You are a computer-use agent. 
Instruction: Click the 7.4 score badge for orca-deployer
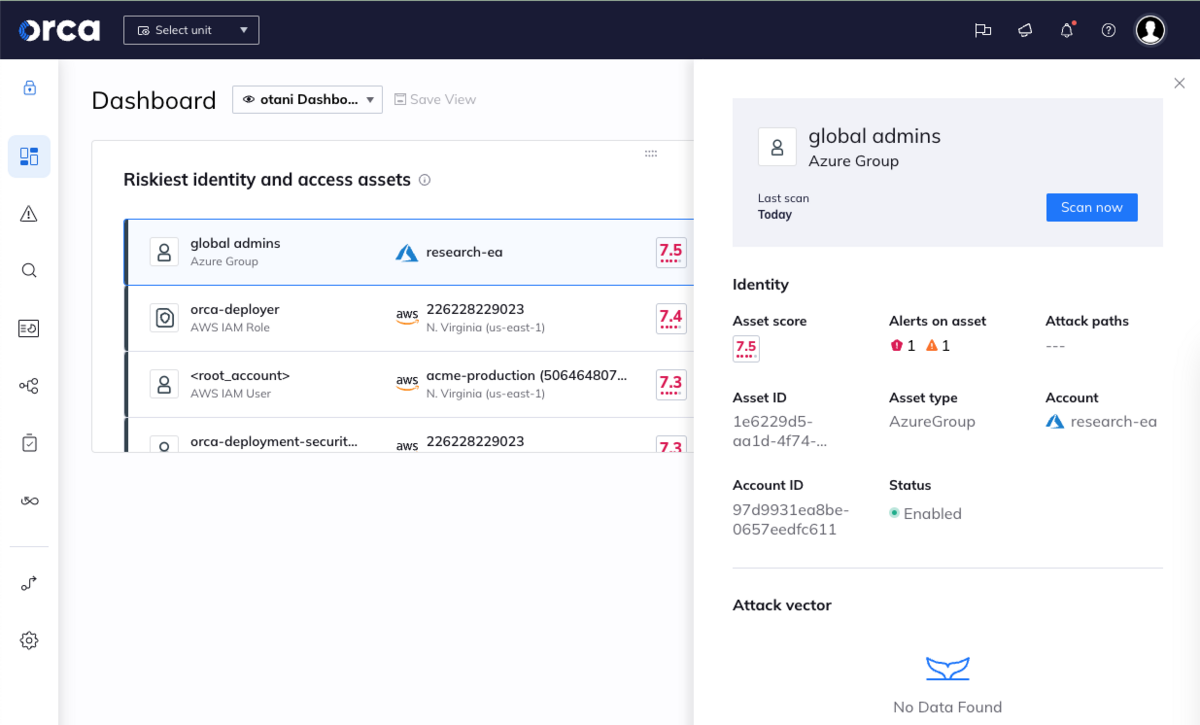[670, 318]
